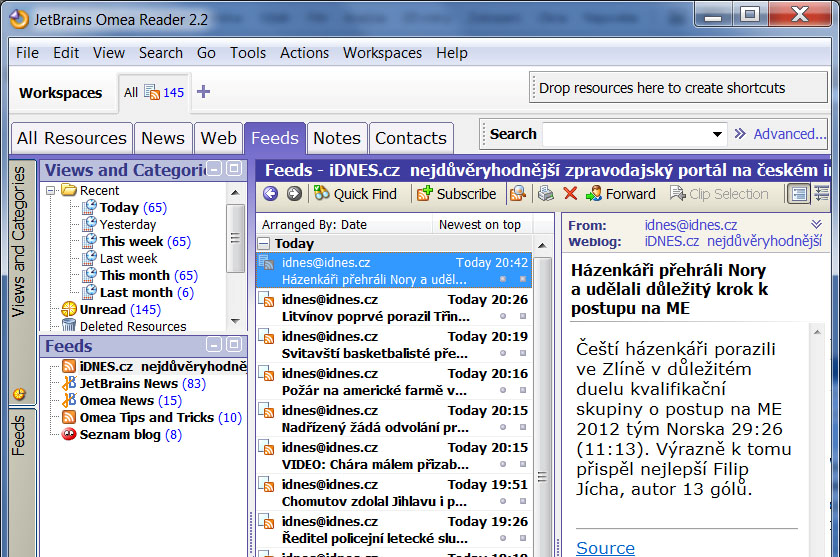Screen dimensions: 840x557
Task: Collapse the Today group in feed list
Action: point(264,244)
